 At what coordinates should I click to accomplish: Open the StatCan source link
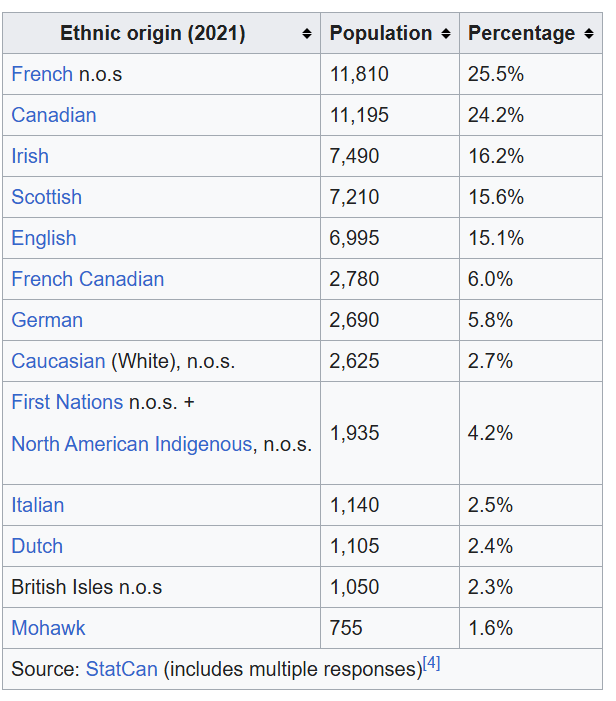122,670
